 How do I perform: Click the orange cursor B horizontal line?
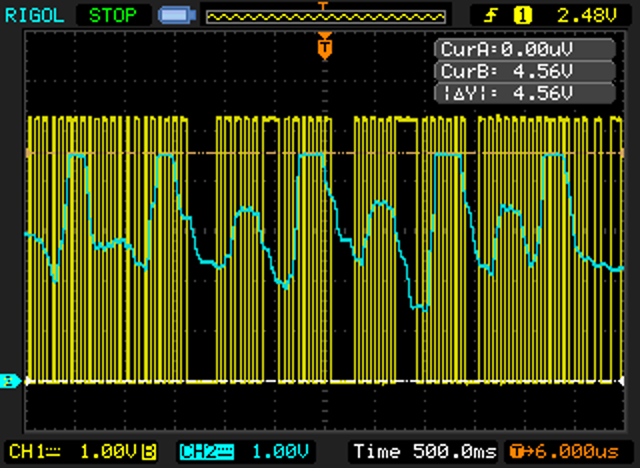(325, 153)
